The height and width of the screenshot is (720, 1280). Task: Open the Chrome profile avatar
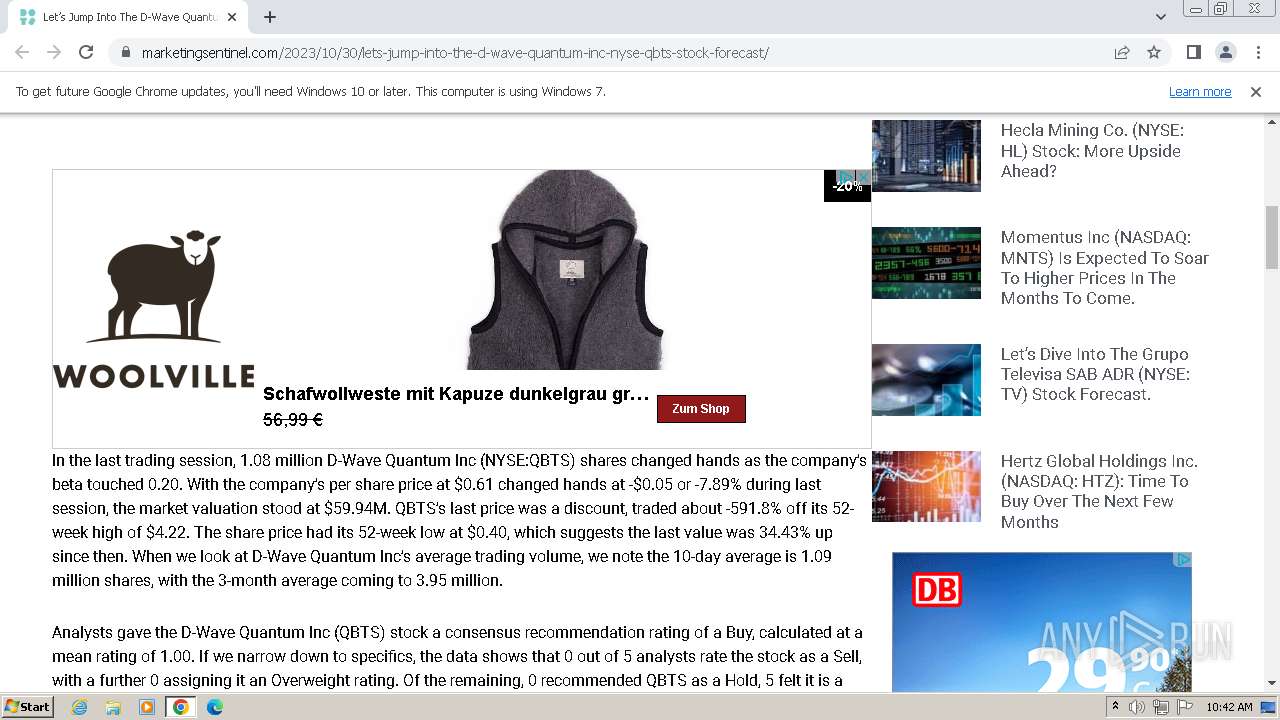point(1225,52)
